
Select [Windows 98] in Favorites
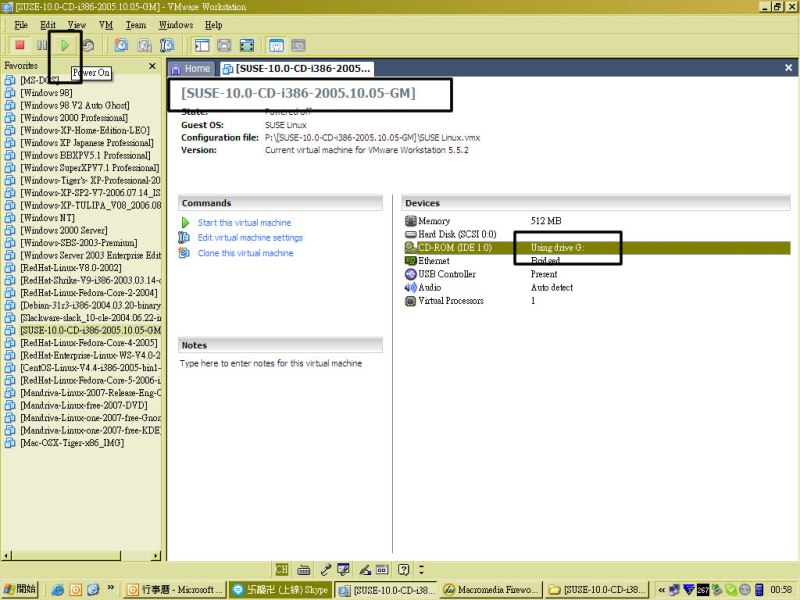[46, 93]
